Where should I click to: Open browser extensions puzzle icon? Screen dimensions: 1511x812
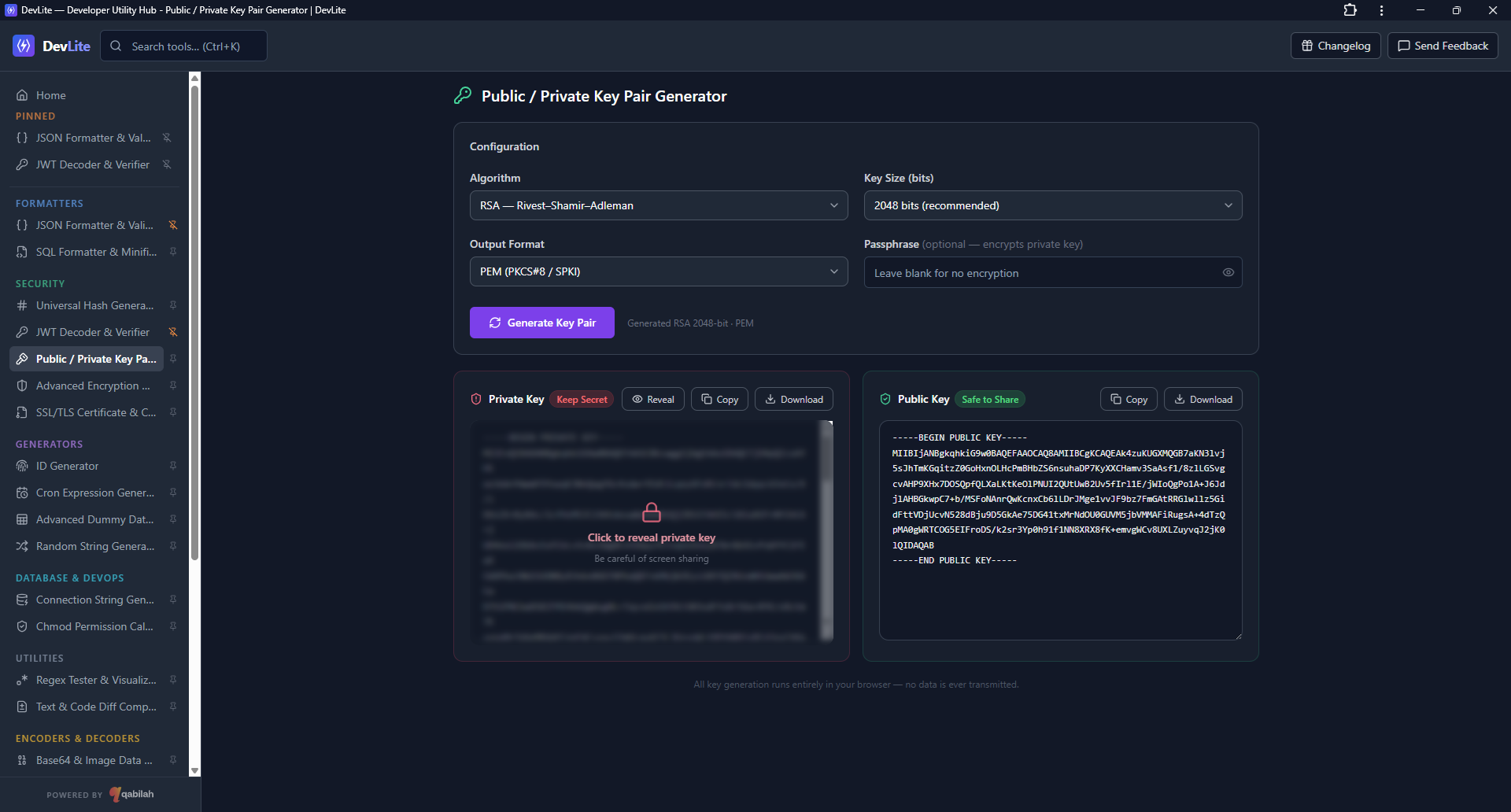point(1350,10)
